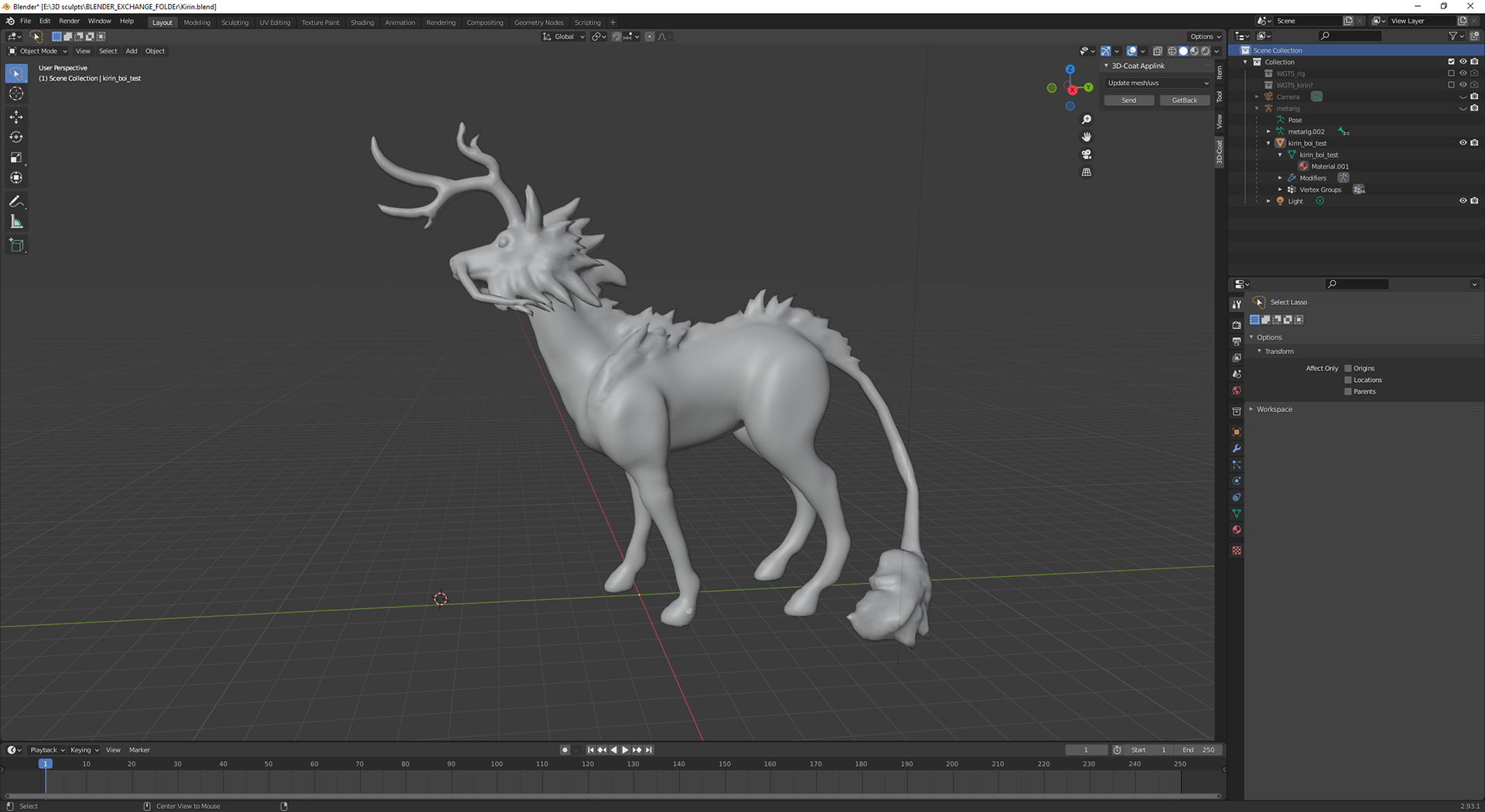This screenshot has width=1485, height=812.
Task: Switch to the Sculpting workspace tab
Action: (235, 22)
